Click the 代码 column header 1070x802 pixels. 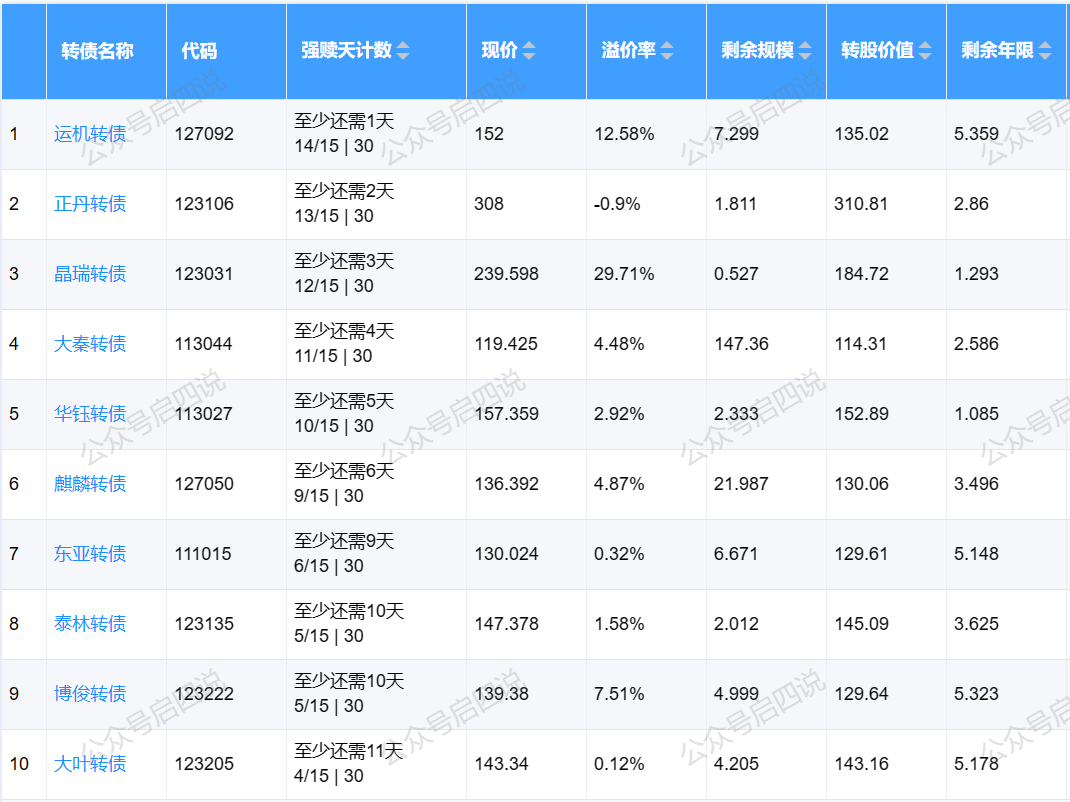(x=199, y=51)
